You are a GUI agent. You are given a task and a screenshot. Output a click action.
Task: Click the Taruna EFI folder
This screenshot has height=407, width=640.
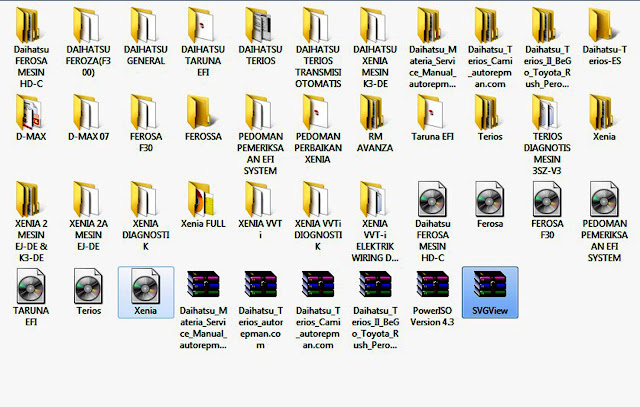tap(433, 118)
